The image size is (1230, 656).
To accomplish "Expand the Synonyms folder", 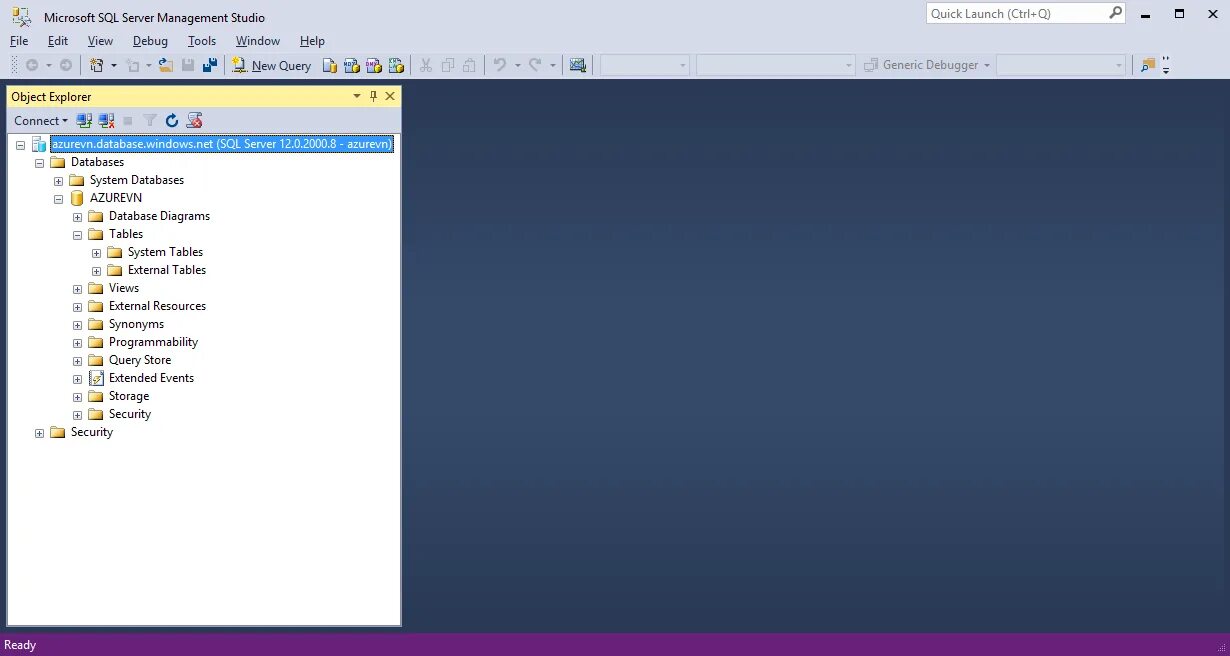I will tap(77, 325).
